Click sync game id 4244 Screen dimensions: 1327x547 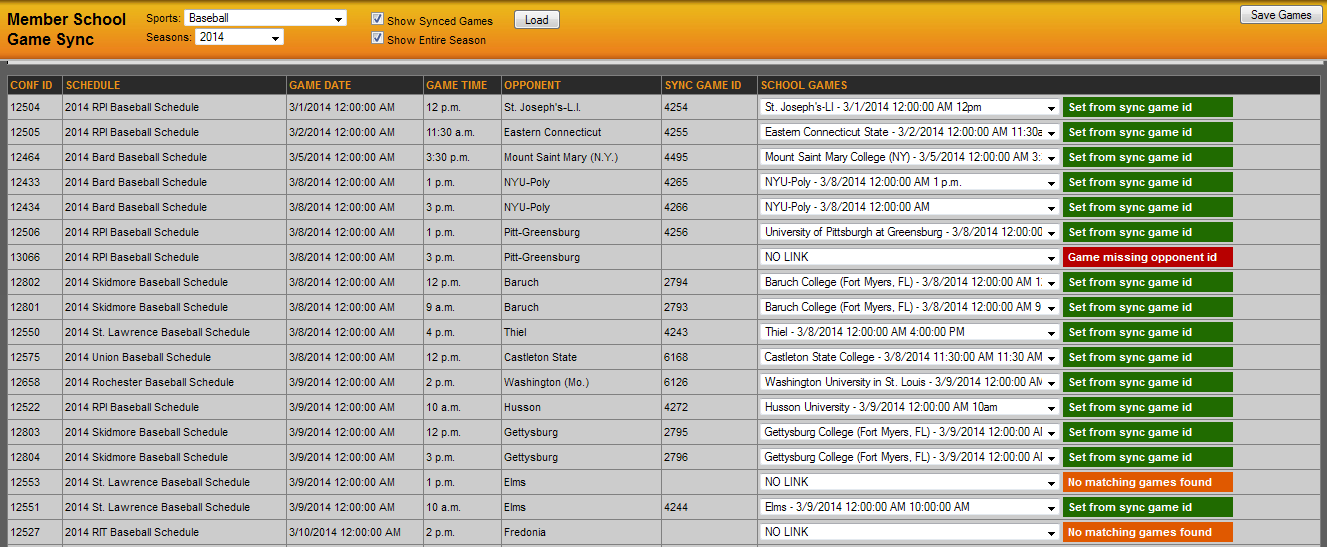[675, 507]
